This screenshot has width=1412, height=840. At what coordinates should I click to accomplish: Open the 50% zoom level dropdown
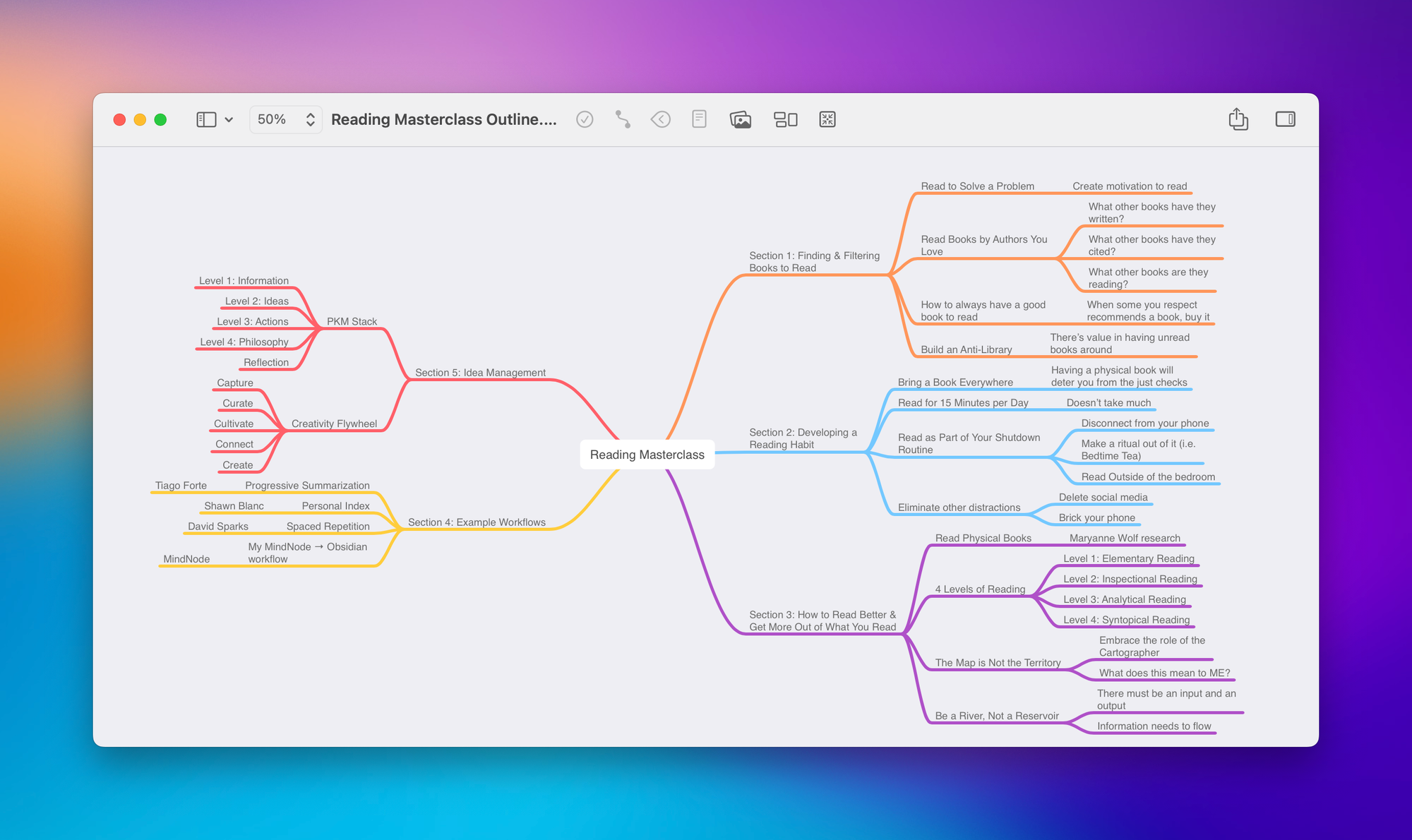point(272,119)
